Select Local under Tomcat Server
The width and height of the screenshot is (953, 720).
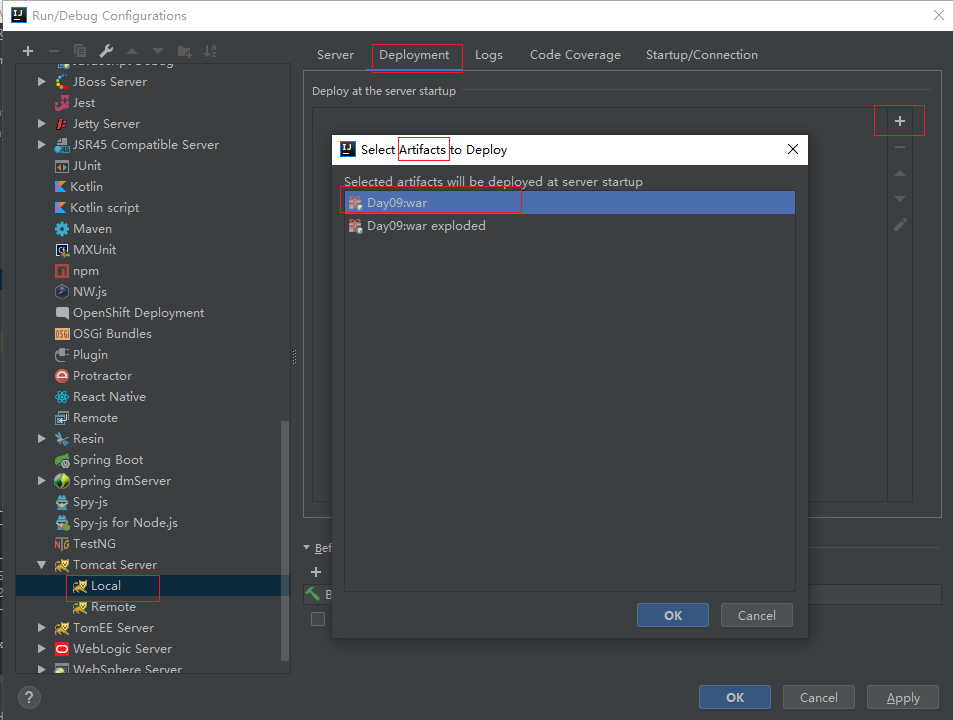pyautogui.click(x=105, y=586)
